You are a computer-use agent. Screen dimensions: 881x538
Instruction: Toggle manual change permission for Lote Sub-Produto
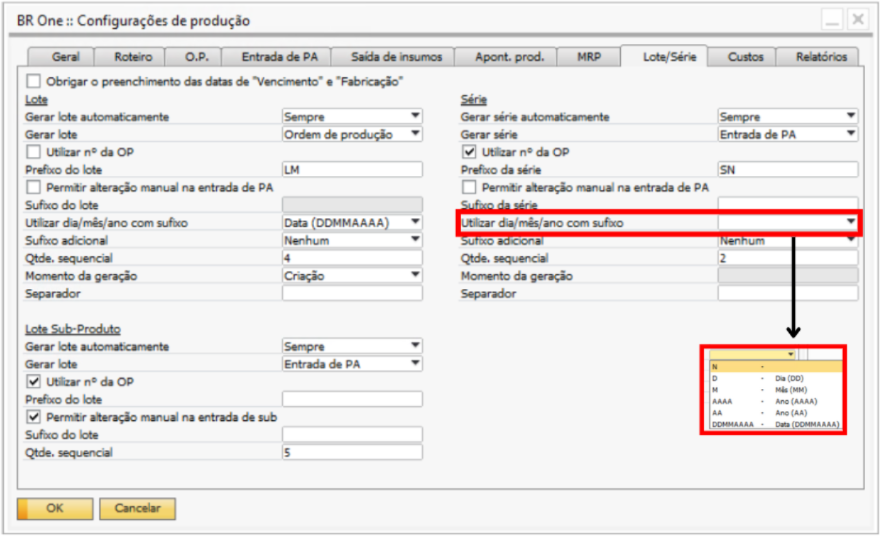point(35,417)
